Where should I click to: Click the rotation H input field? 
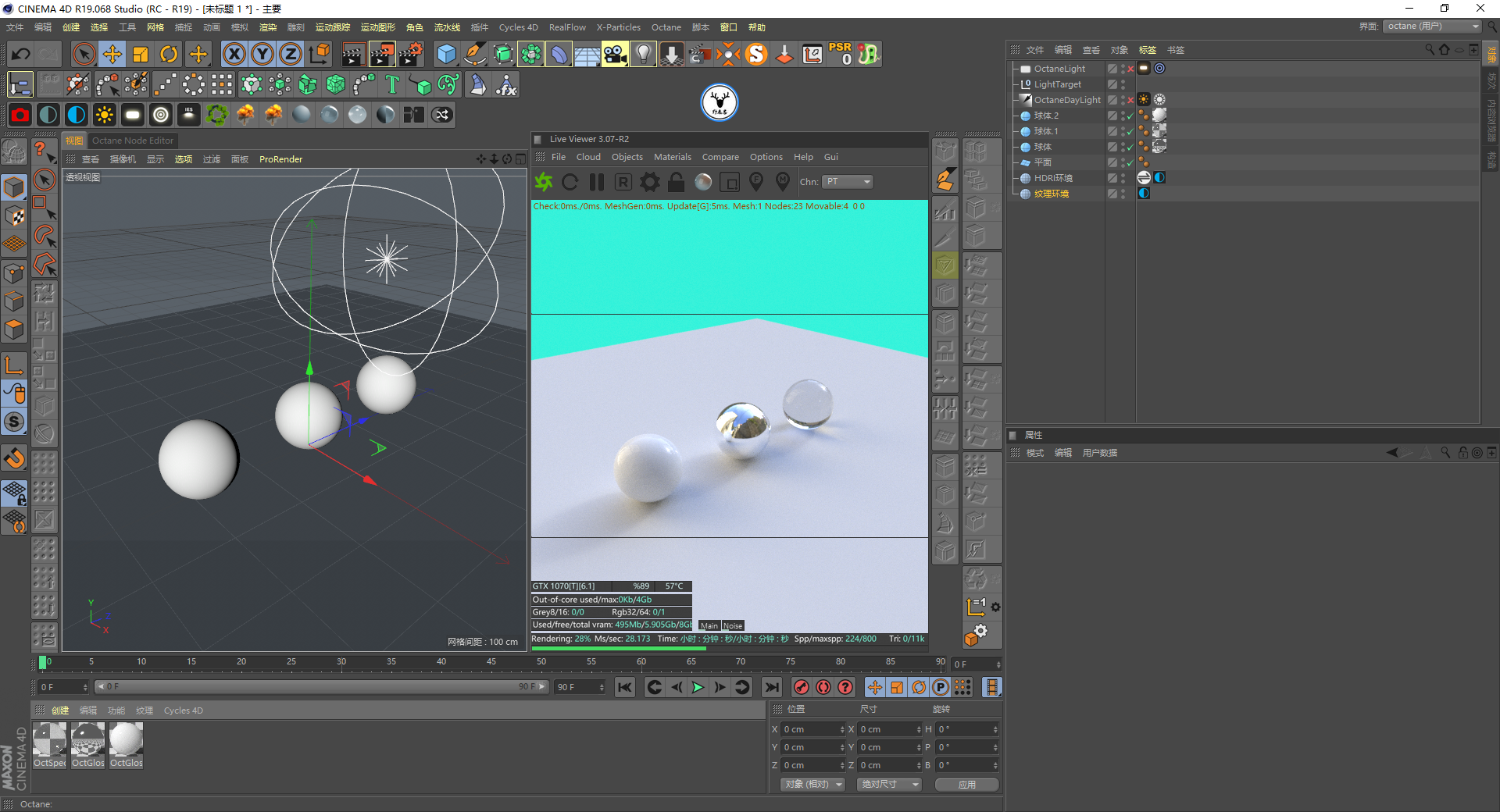click(967, 729)
